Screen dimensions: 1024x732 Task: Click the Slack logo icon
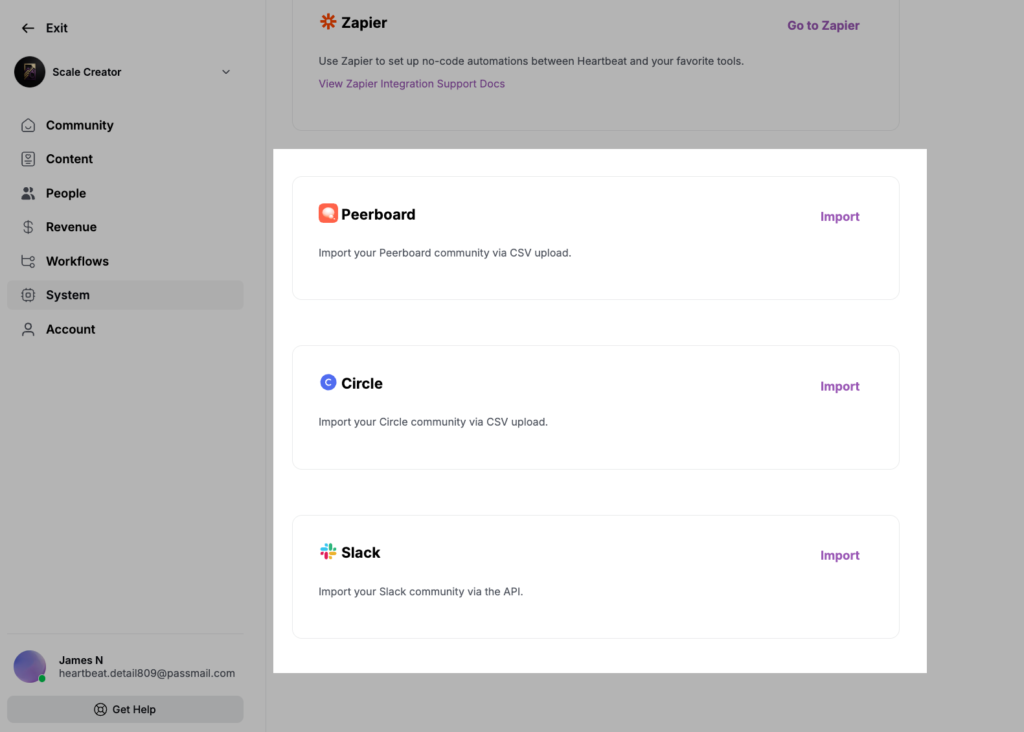[x=328, y=551]
